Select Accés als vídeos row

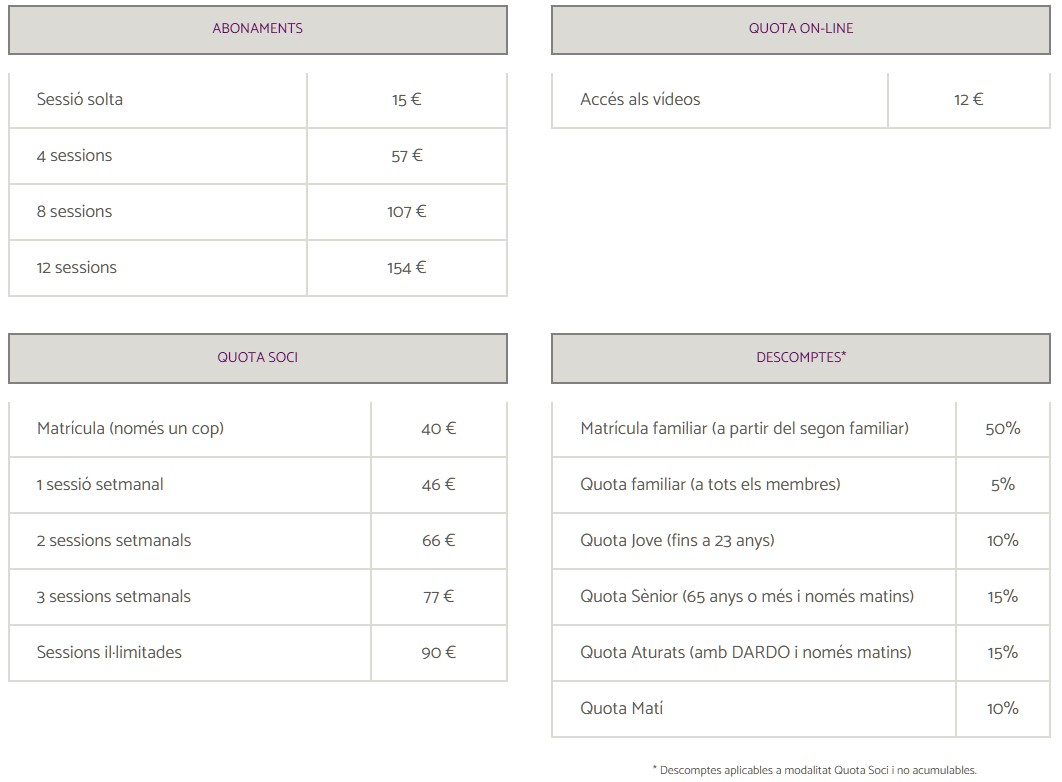click(801, 100)
